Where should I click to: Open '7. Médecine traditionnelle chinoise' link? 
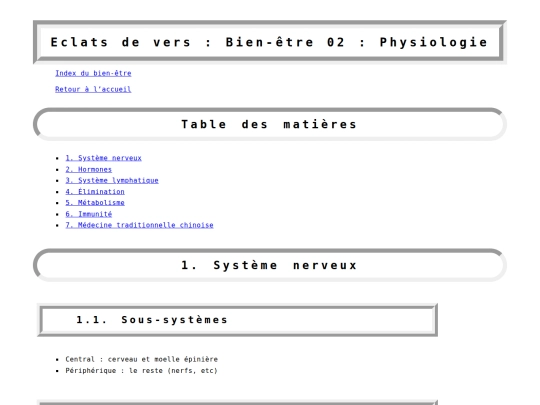point(139,225)
